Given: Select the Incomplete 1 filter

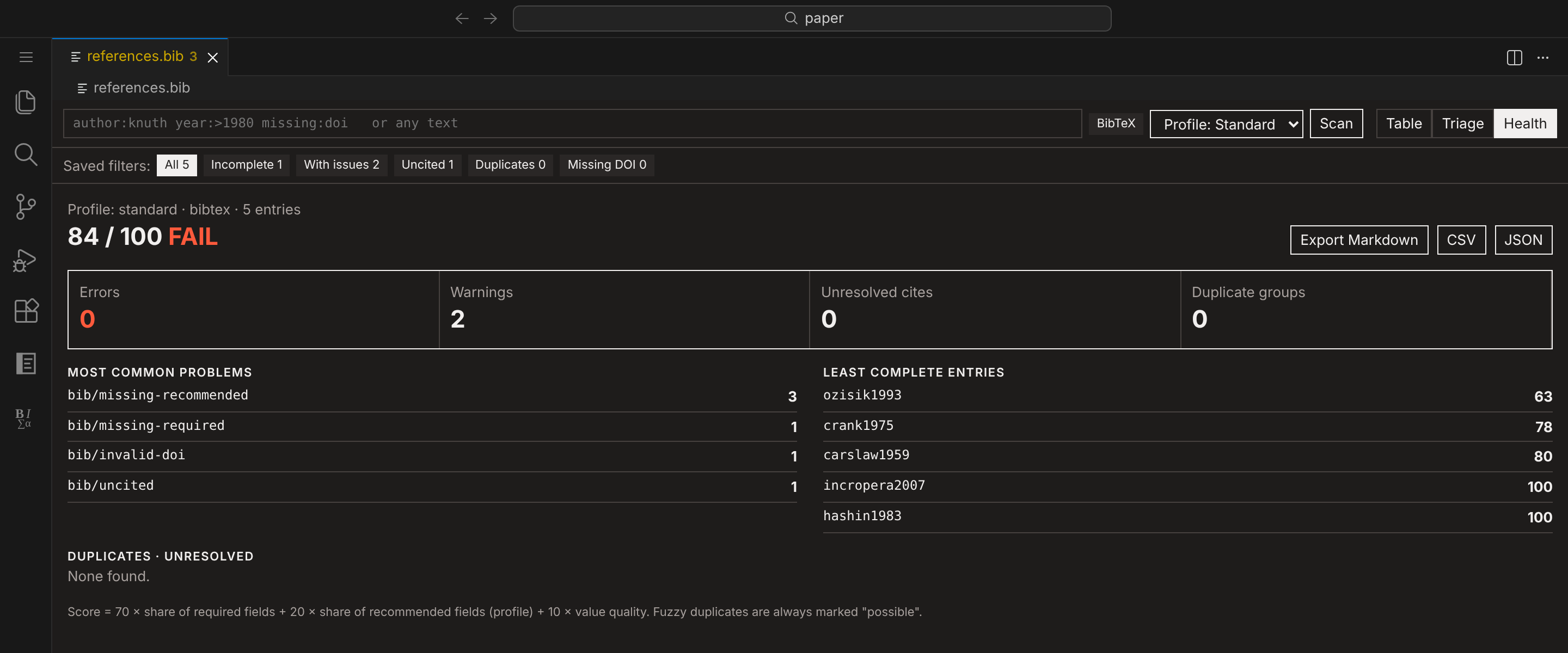Looking at the screenshot, I should [247, 165].
